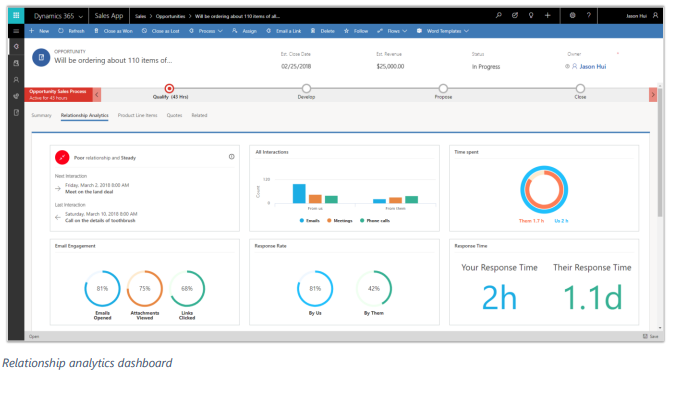The image size is (678, 396).
Task: Click the Est. Close Date value 02/25/2018
Action: [x=296, y=67]
